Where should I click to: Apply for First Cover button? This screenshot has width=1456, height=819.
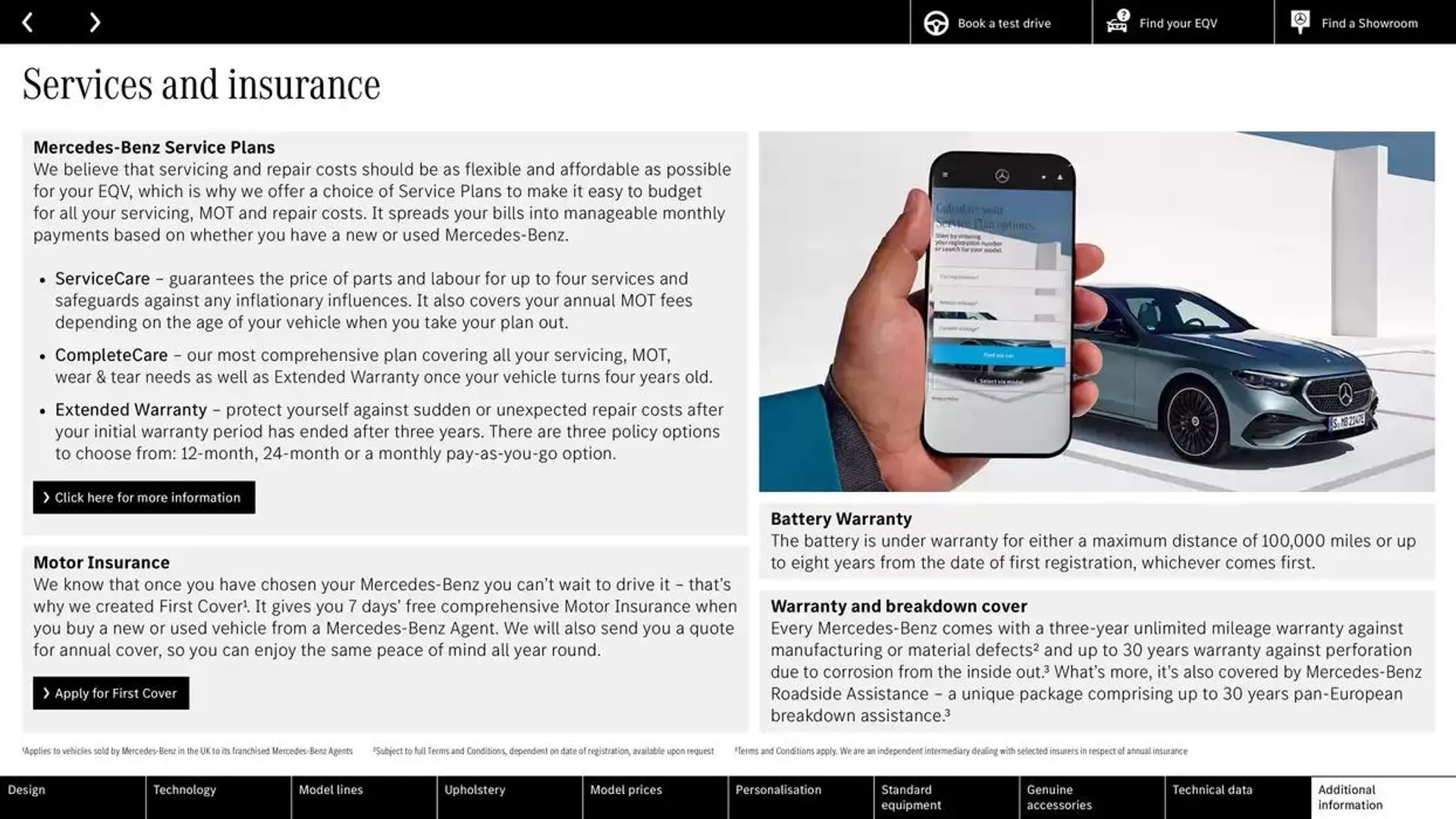click(x=110, y=692)
